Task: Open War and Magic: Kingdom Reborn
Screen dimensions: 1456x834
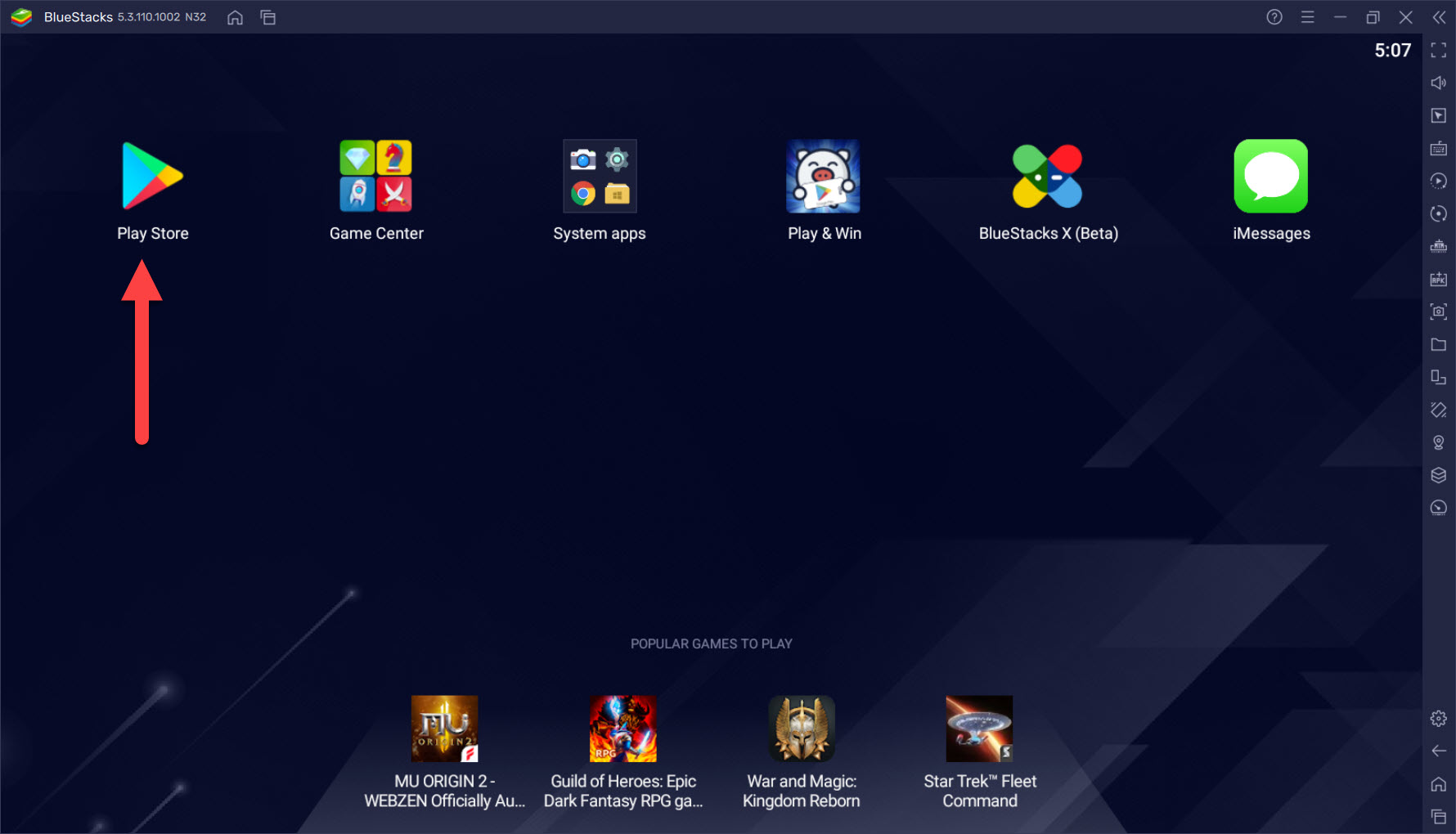Action: (802, 729)
